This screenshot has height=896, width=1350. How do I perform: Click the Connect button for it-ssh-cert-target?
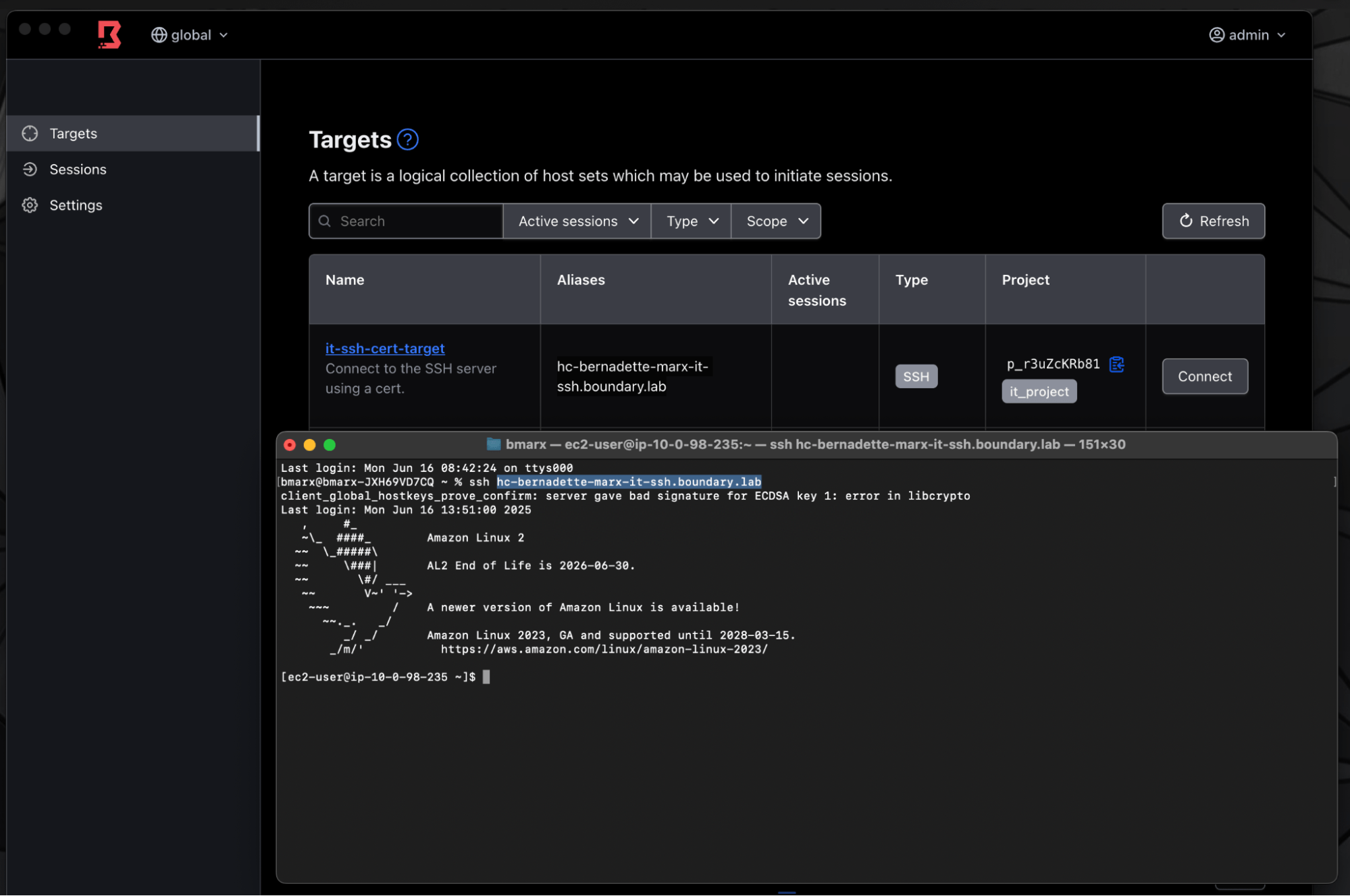1205,376
